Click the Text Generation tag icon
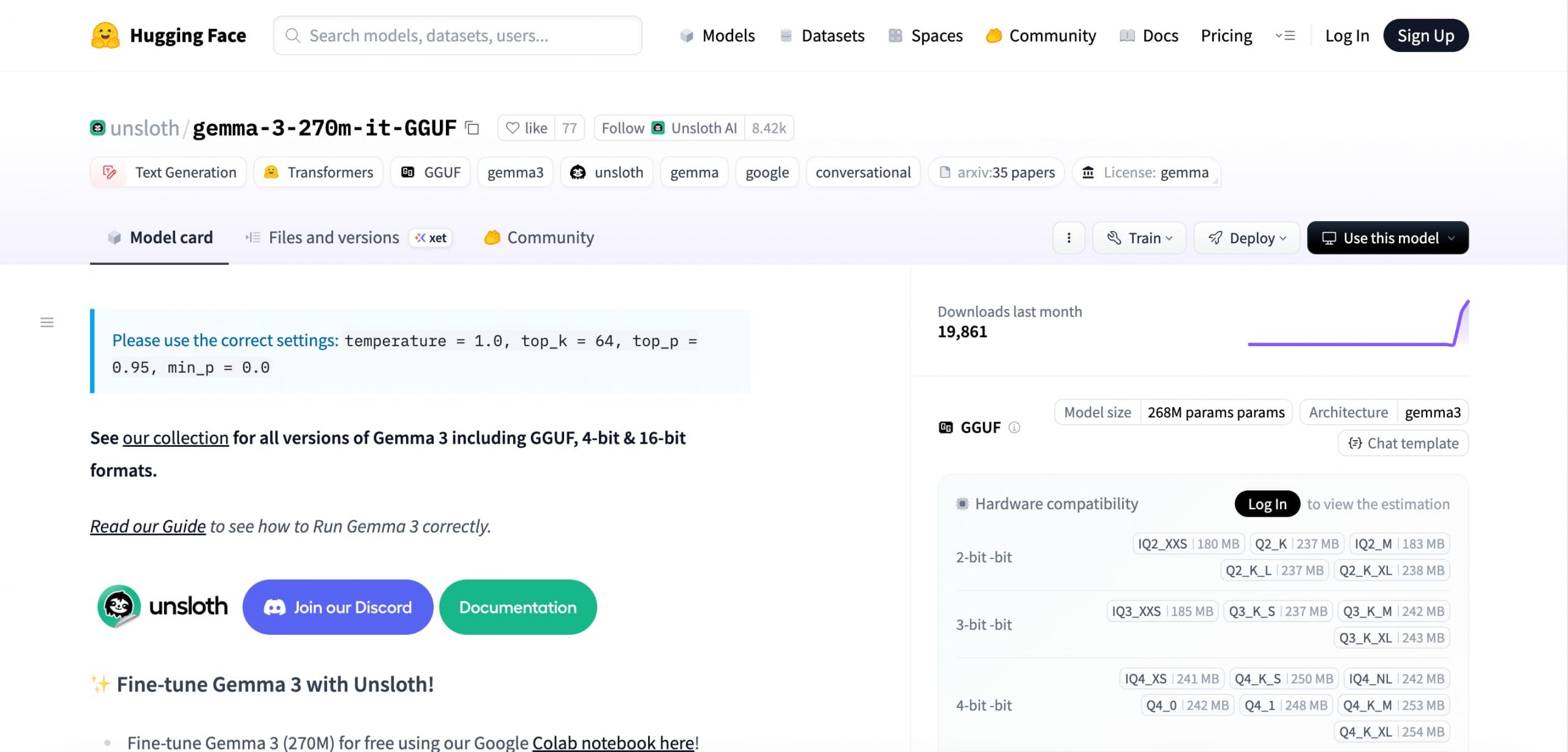Image resolution: width=1568 pixels, height=752 pixels. pos(110,172)
